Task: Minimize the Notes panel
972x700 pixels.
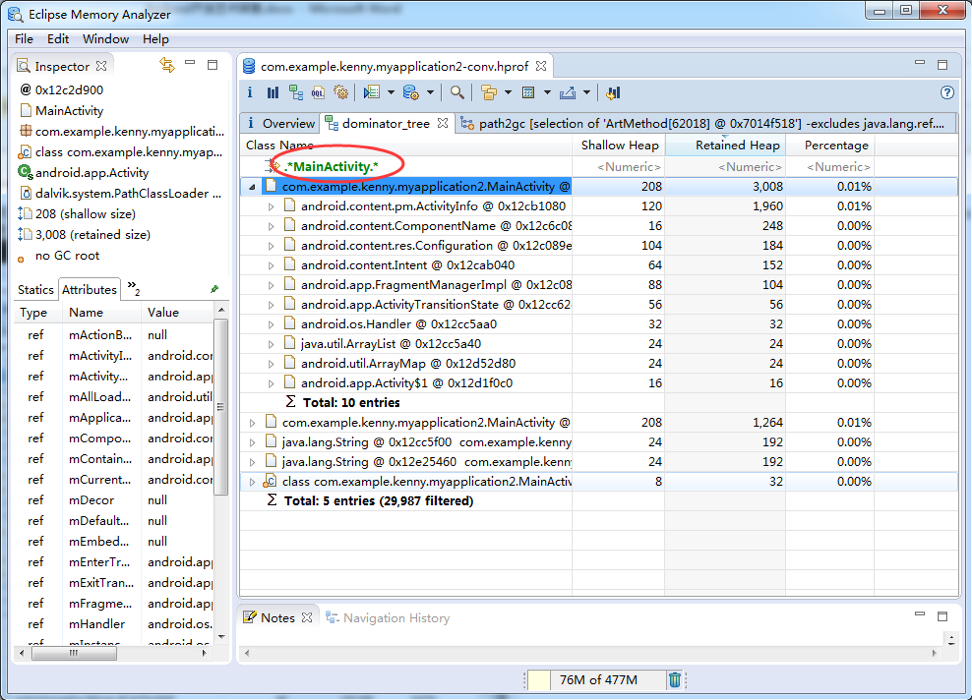Action: (x=920, y=614)
